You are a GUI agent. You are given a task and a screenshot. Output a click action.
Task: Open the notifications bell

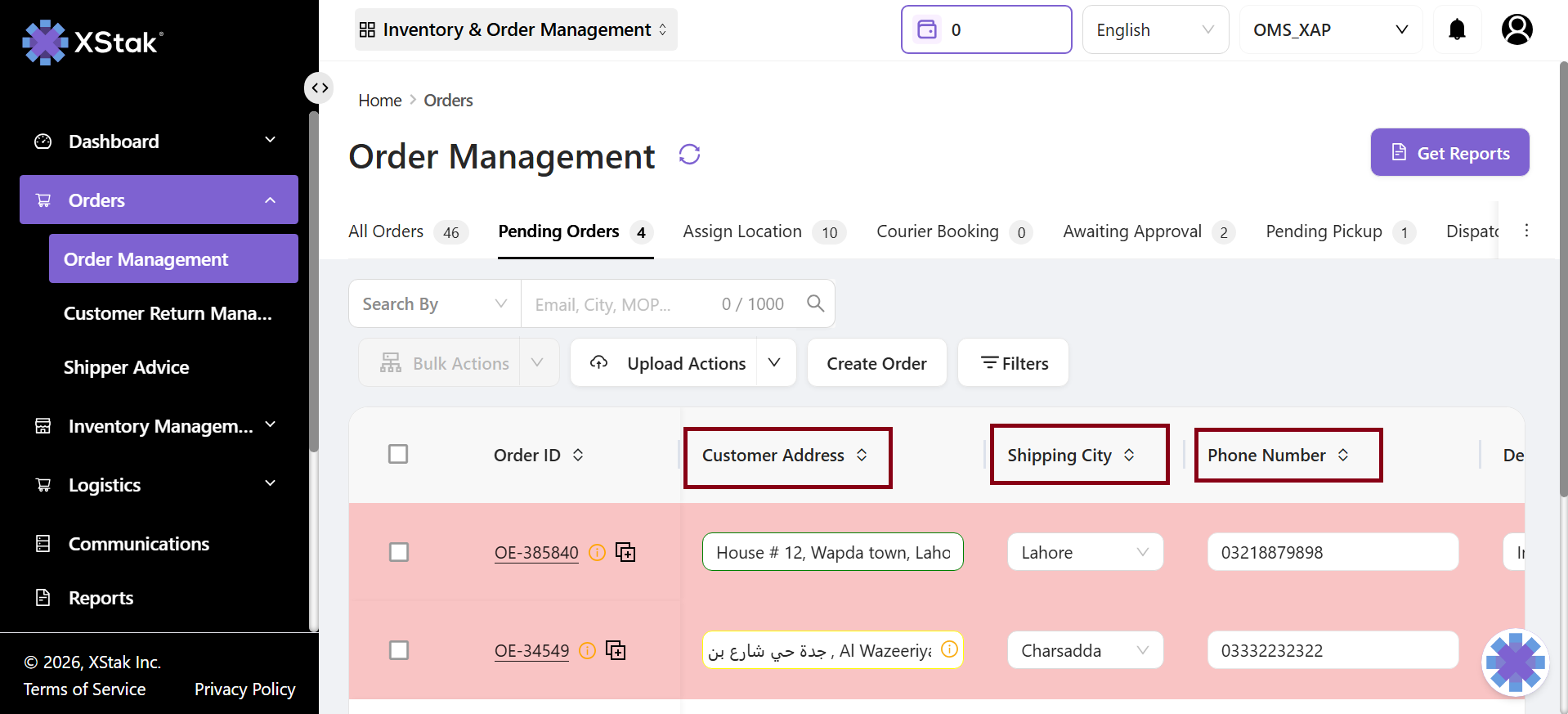pos(1456,30)
